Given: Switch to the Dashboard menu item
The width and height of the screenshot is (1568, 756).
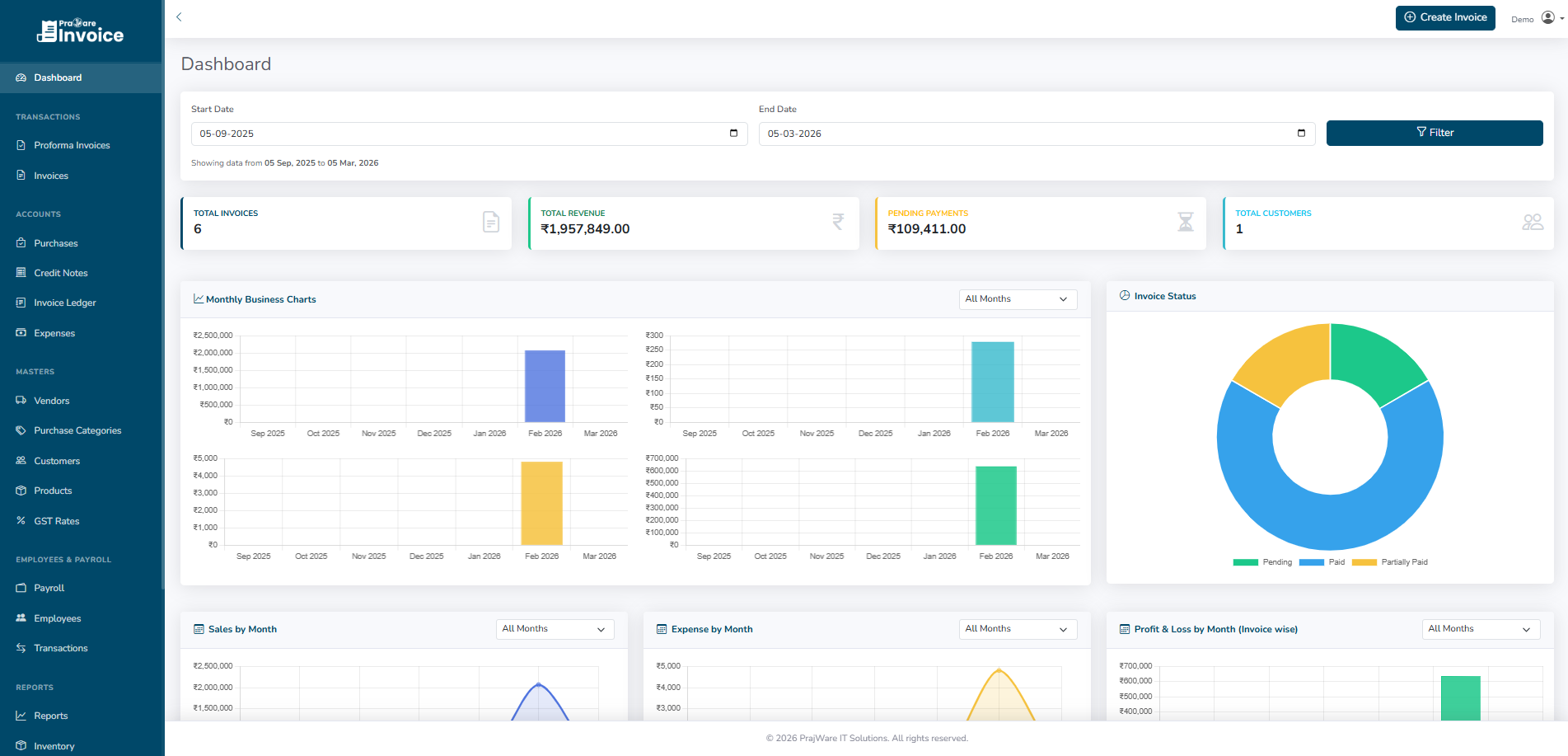Looking at the screenshot, I should [x=58, y=77].
